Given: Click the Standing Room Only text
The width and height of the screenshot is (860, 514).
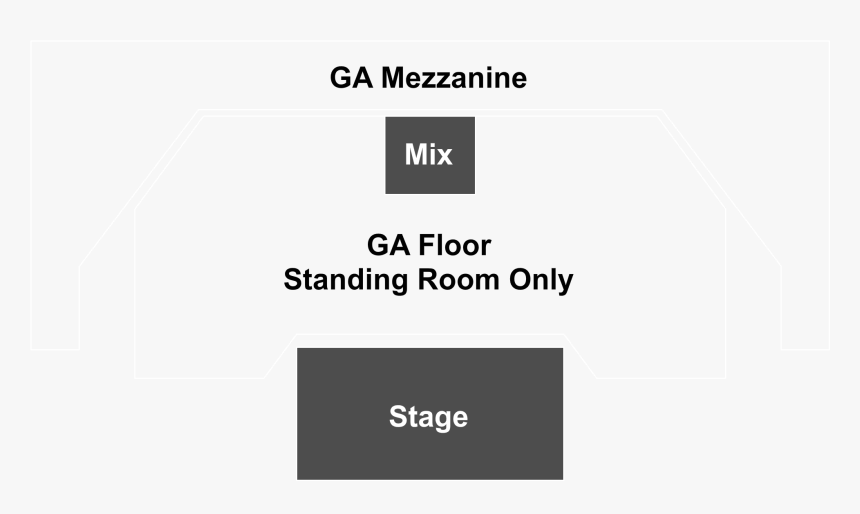Looking at the screenshot, I should [428, 280].
